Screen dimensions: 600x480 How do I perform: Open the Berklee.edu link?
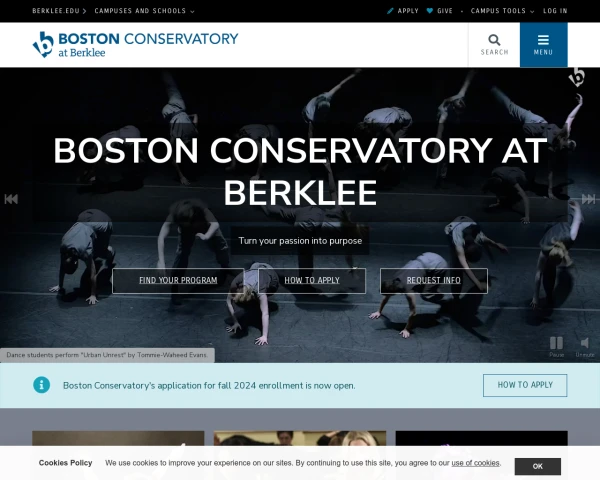point(59,11)
